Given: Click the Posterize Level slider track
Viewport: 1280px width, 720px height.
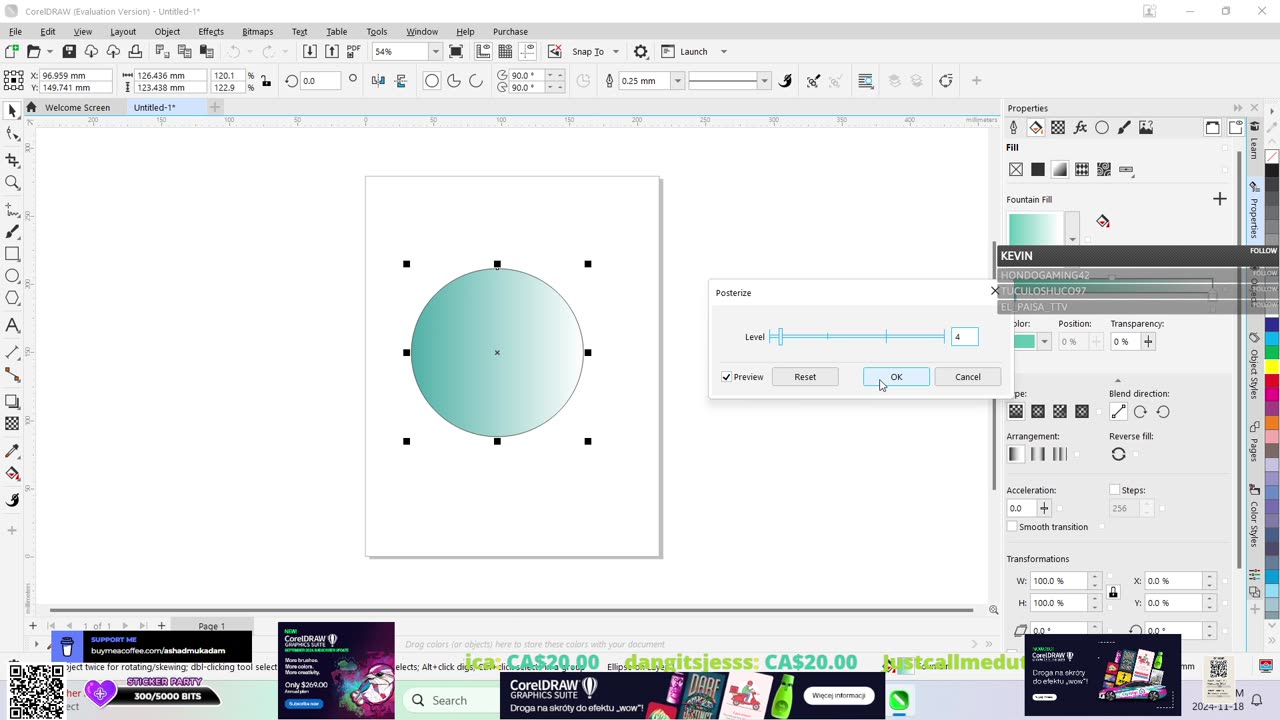Looking at the screenshot, I should (857, 337).
